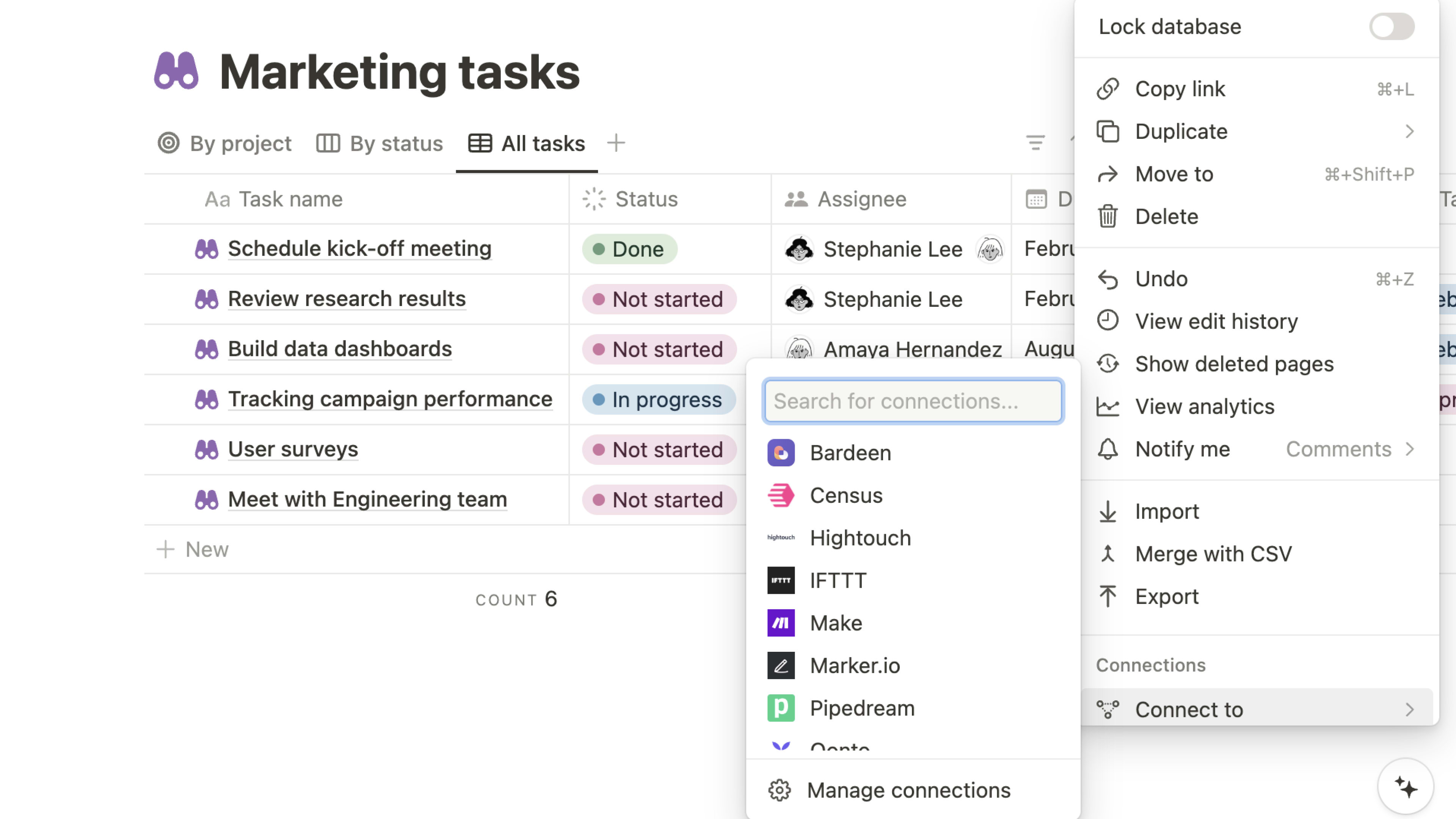Open the Notion AI sparkle button
Screen dimensions: 1456x819
pos(1406,787)
